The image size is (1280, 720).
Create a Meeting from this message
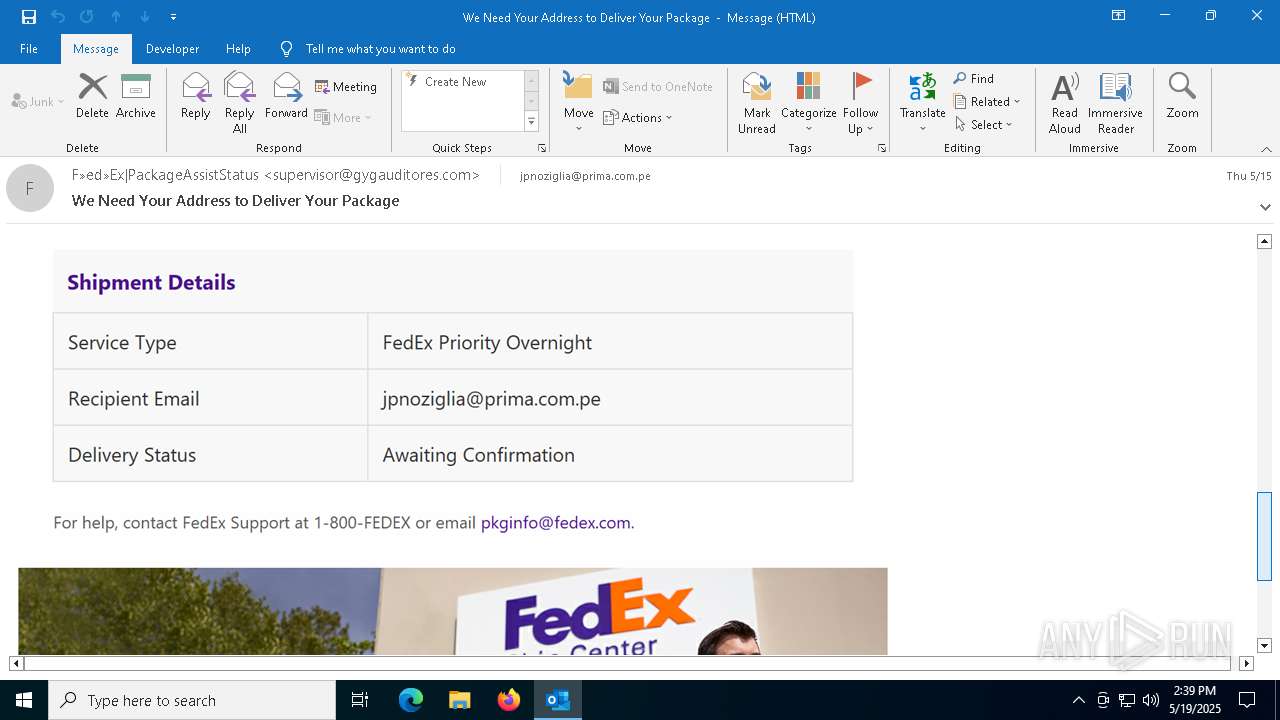tap(346, 87)
